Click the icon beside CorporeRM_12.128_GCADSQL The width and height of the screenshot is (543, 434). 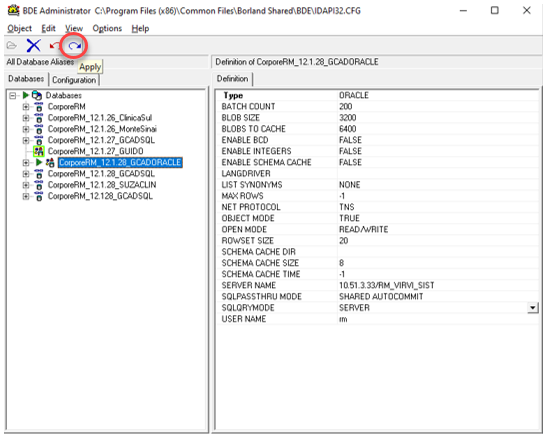[39, 196]
